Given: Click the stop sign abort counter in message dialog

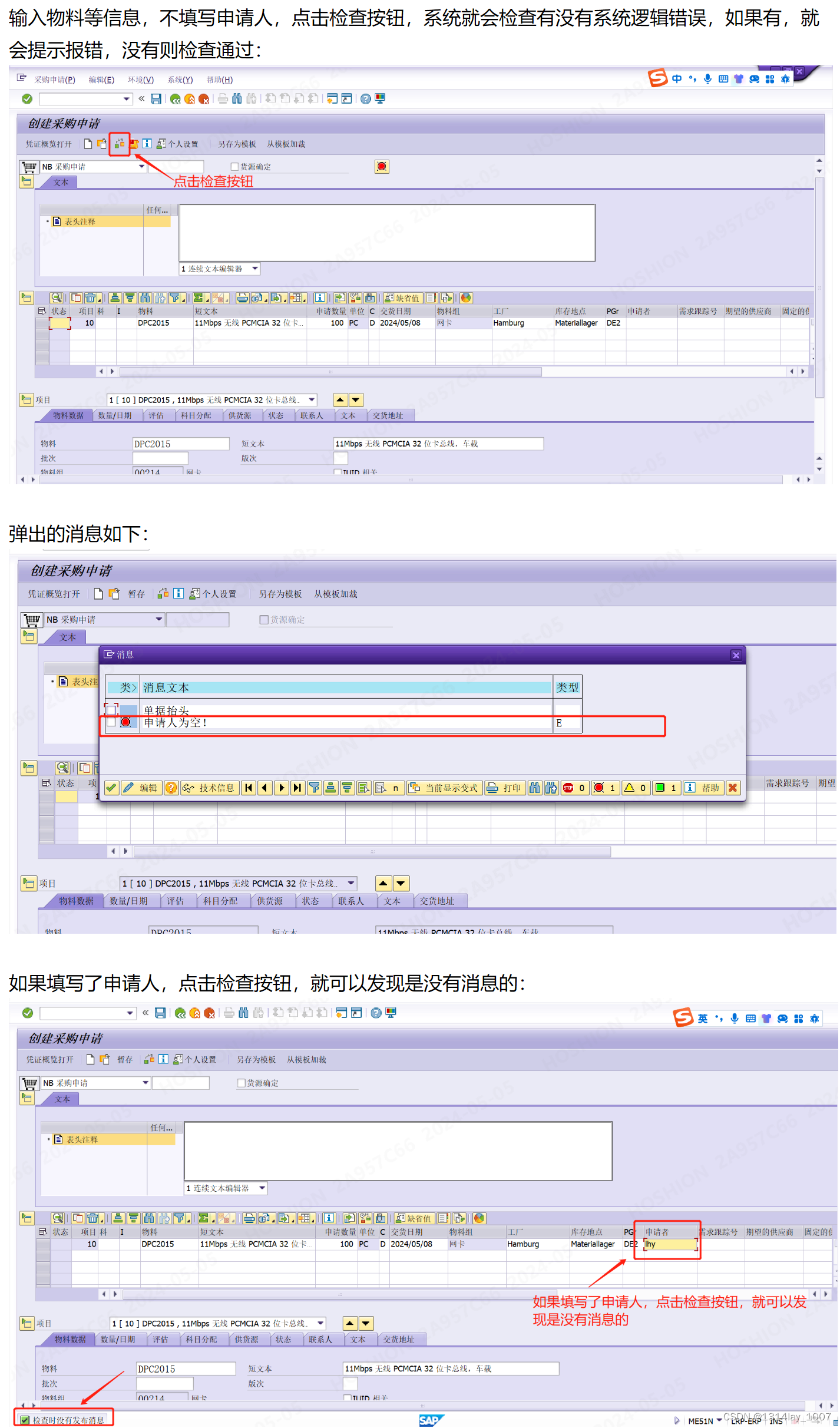Looking at the screenshot, I should point(574,788).
